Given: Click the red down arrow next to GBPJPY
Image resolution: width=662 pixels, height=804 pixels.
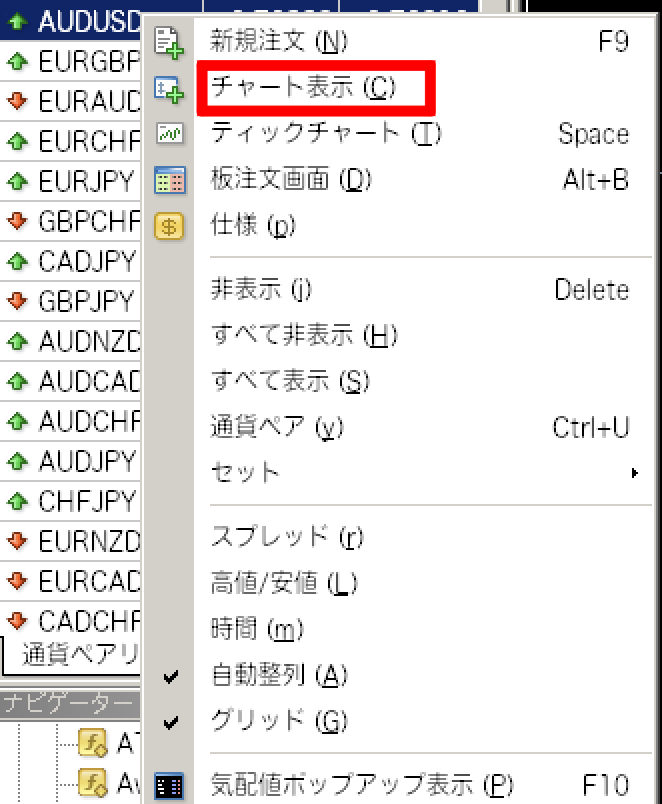Looking at the screenshot, I should coord(16,300).
